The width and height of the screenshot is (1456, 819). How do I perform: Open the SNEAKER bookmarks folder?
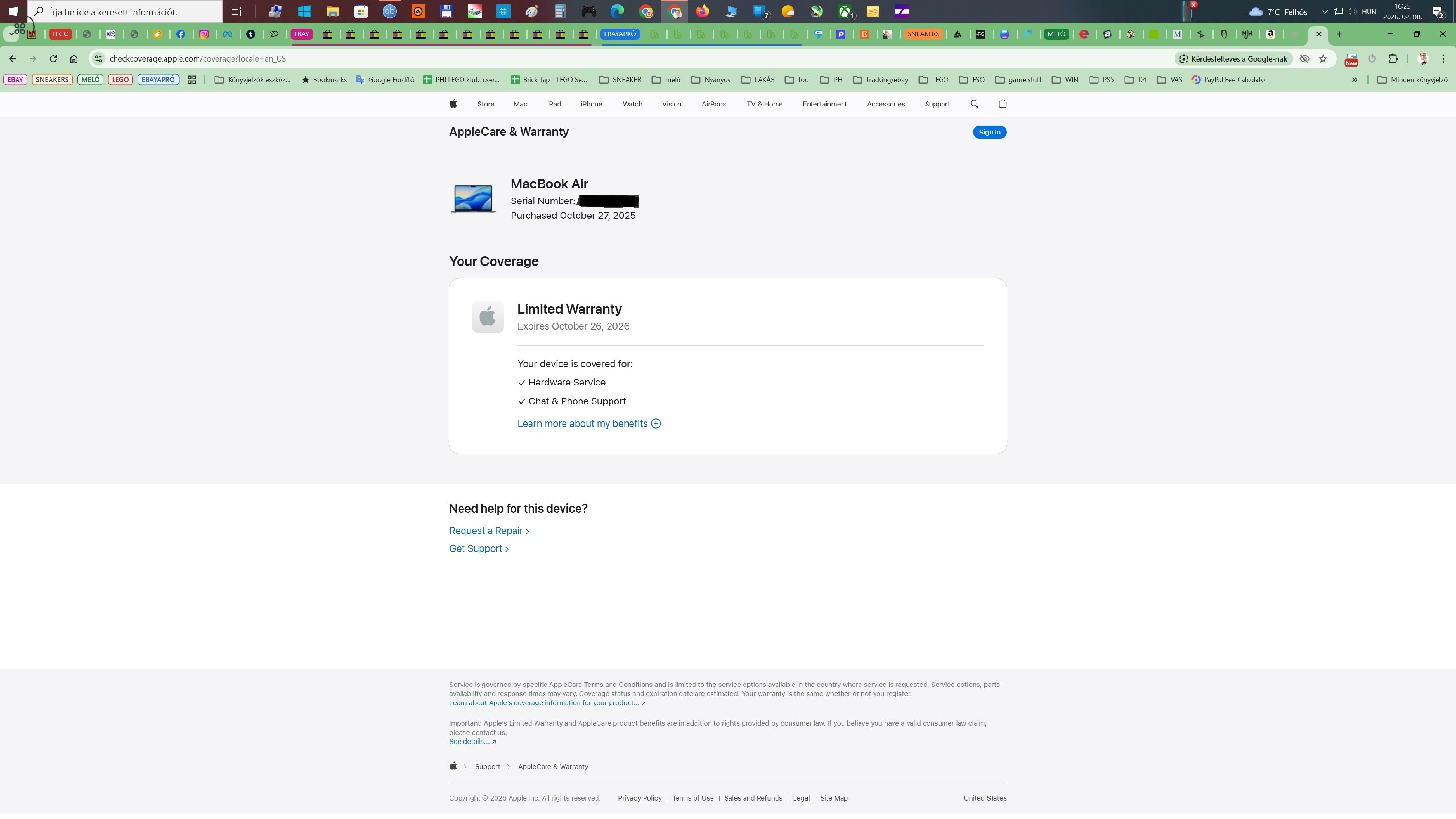[620, 80]
